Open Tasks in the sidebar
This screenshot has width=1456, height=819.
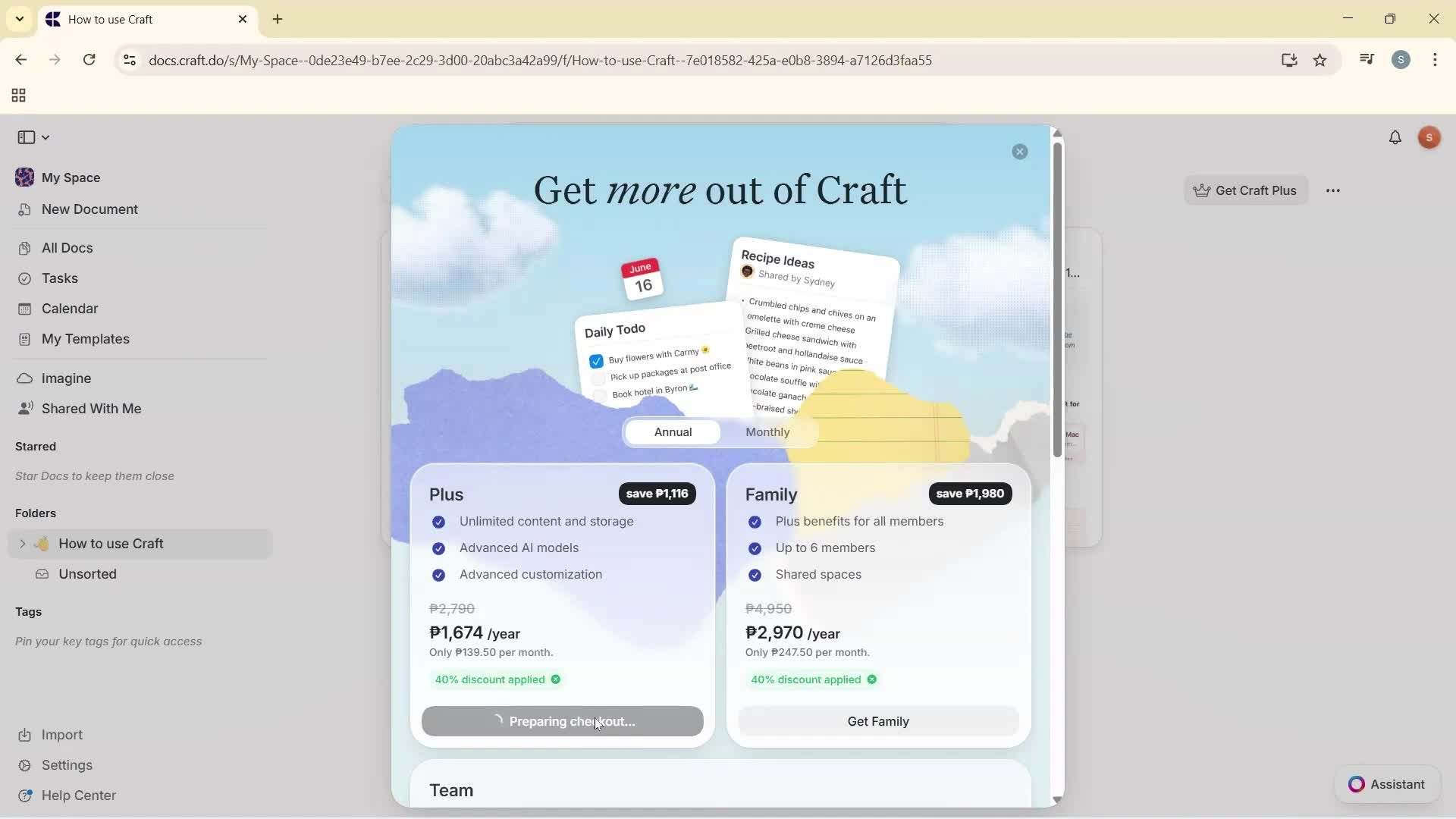(x=59, y=278)
